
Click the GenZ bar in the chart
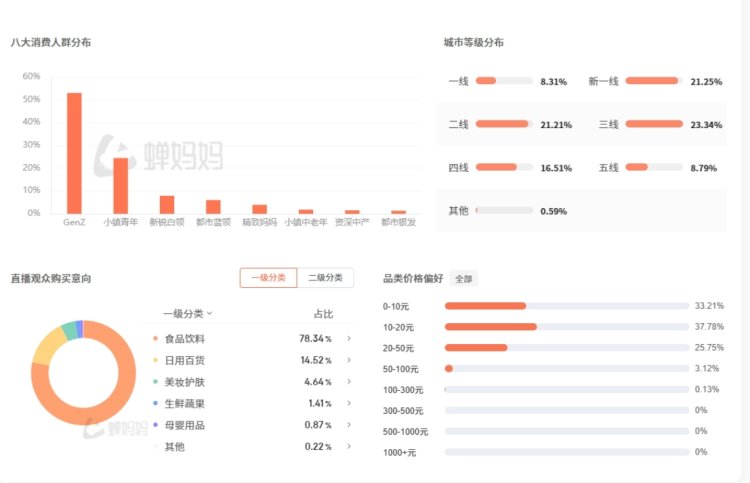click(x=74, y=153)
